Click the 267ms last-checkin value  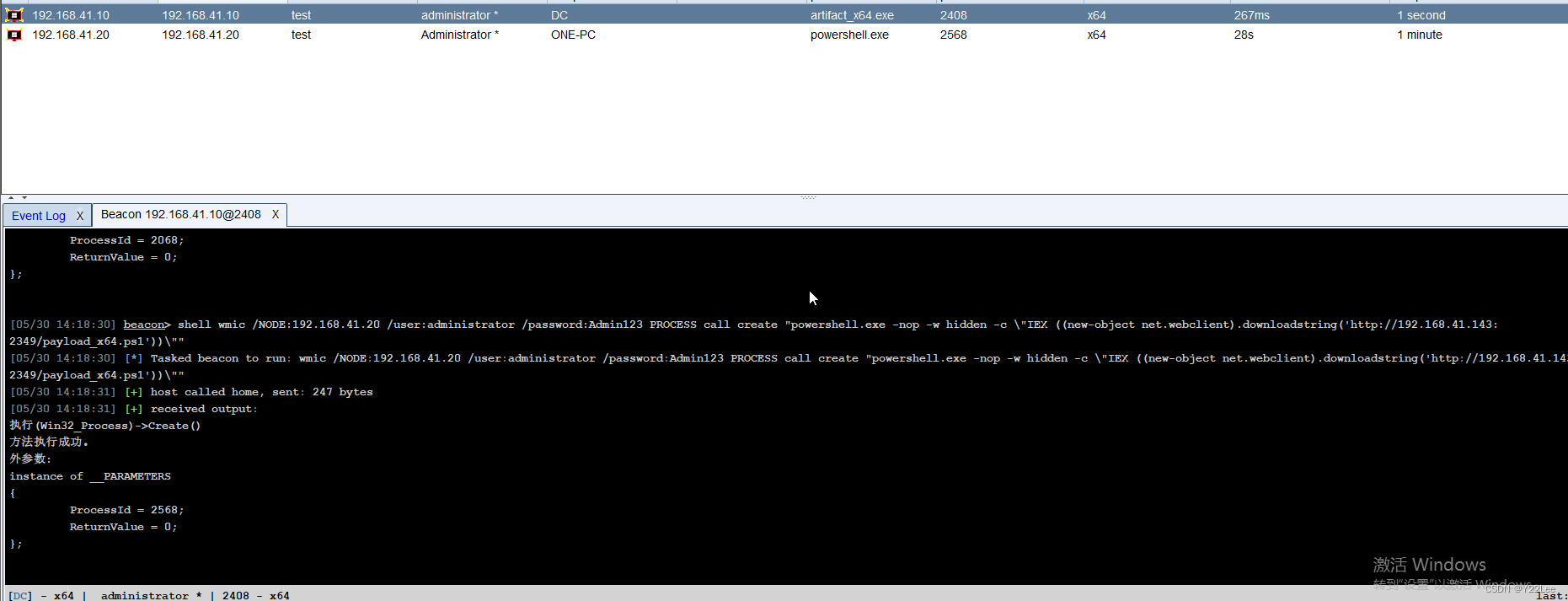pyautogui.click(x=1251, y=15)
